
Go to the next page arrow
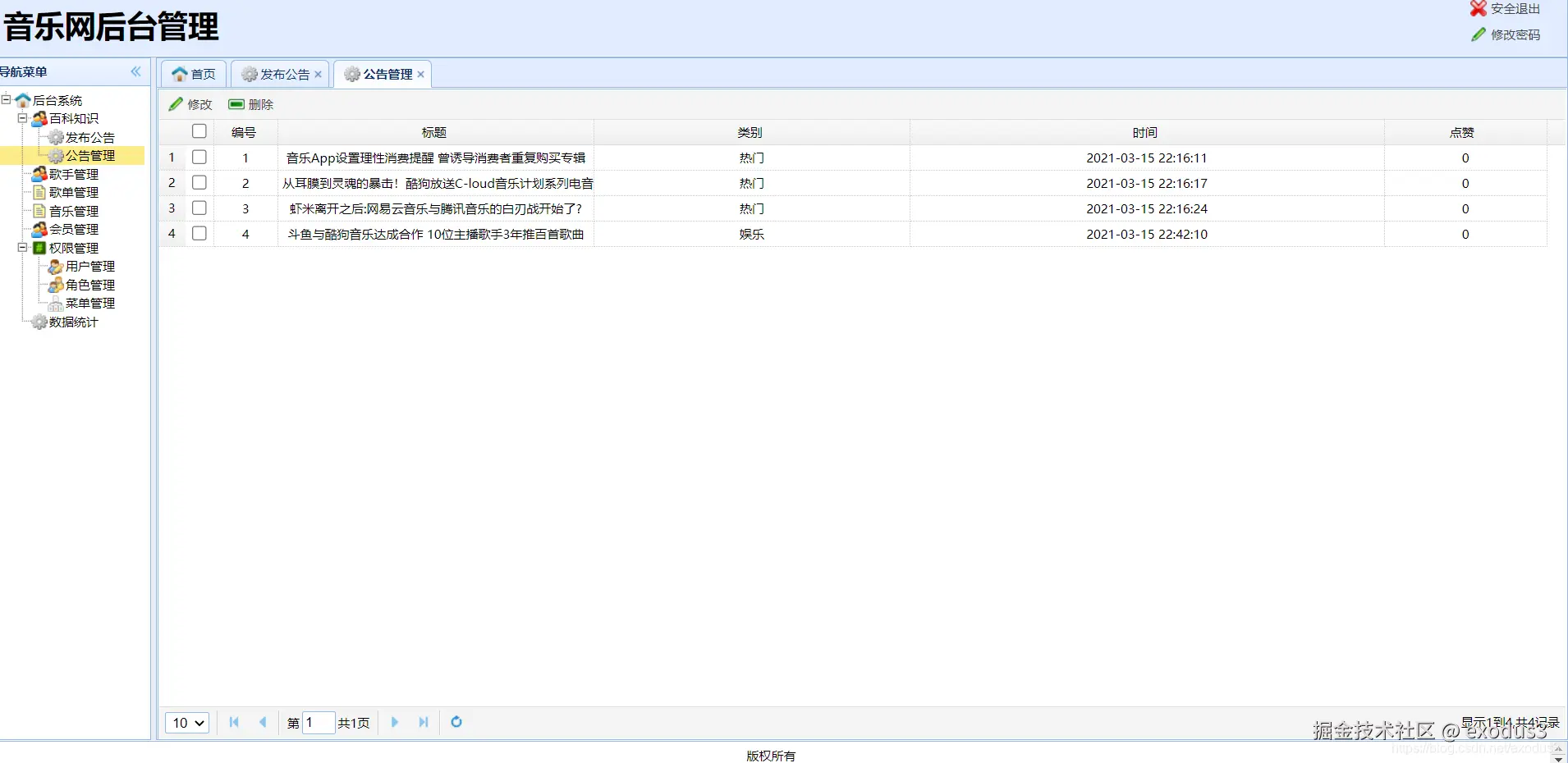click(x=395, y=722)
